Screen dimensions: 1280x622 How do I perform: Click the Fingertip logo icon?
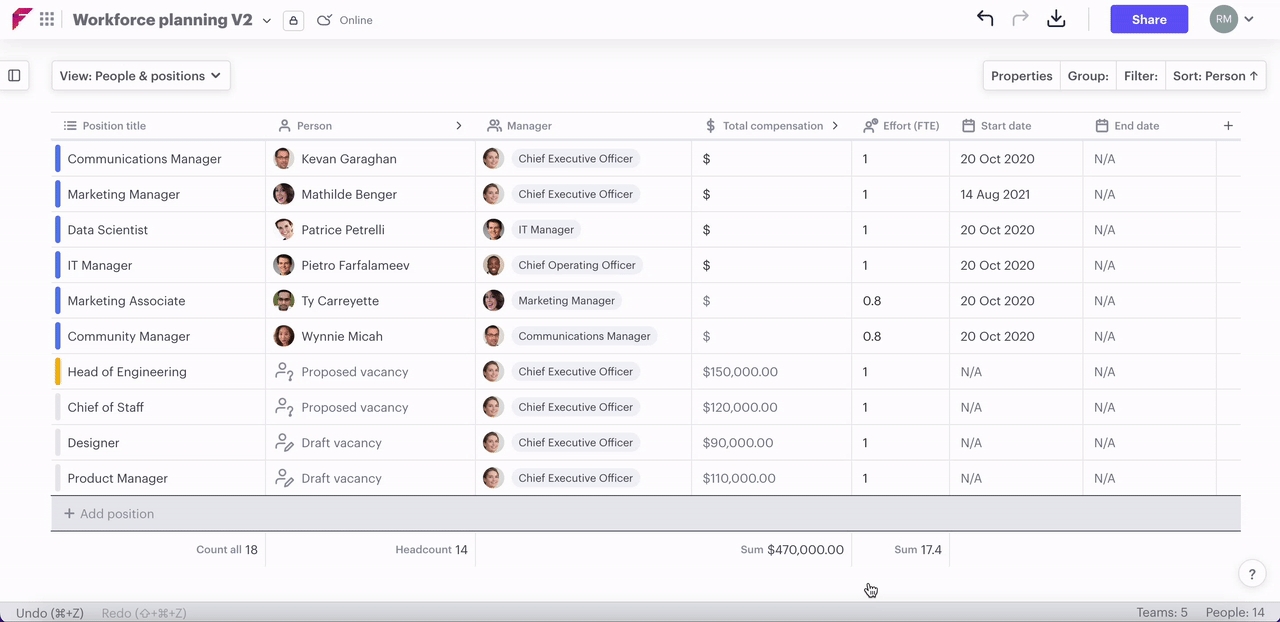[x=21, y=19]
